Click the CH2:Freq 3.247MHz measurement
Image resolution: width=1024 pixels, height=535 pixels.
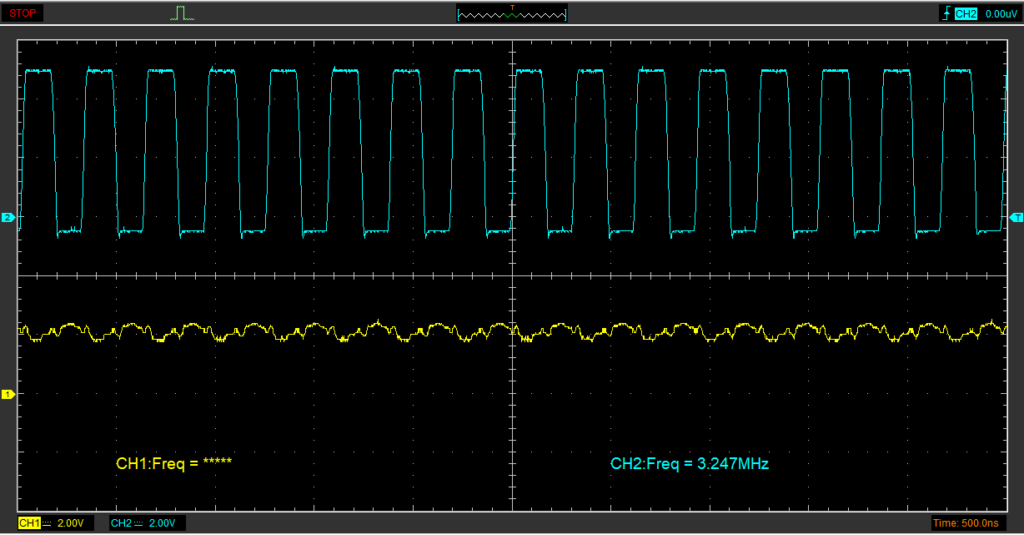point(689,464)
